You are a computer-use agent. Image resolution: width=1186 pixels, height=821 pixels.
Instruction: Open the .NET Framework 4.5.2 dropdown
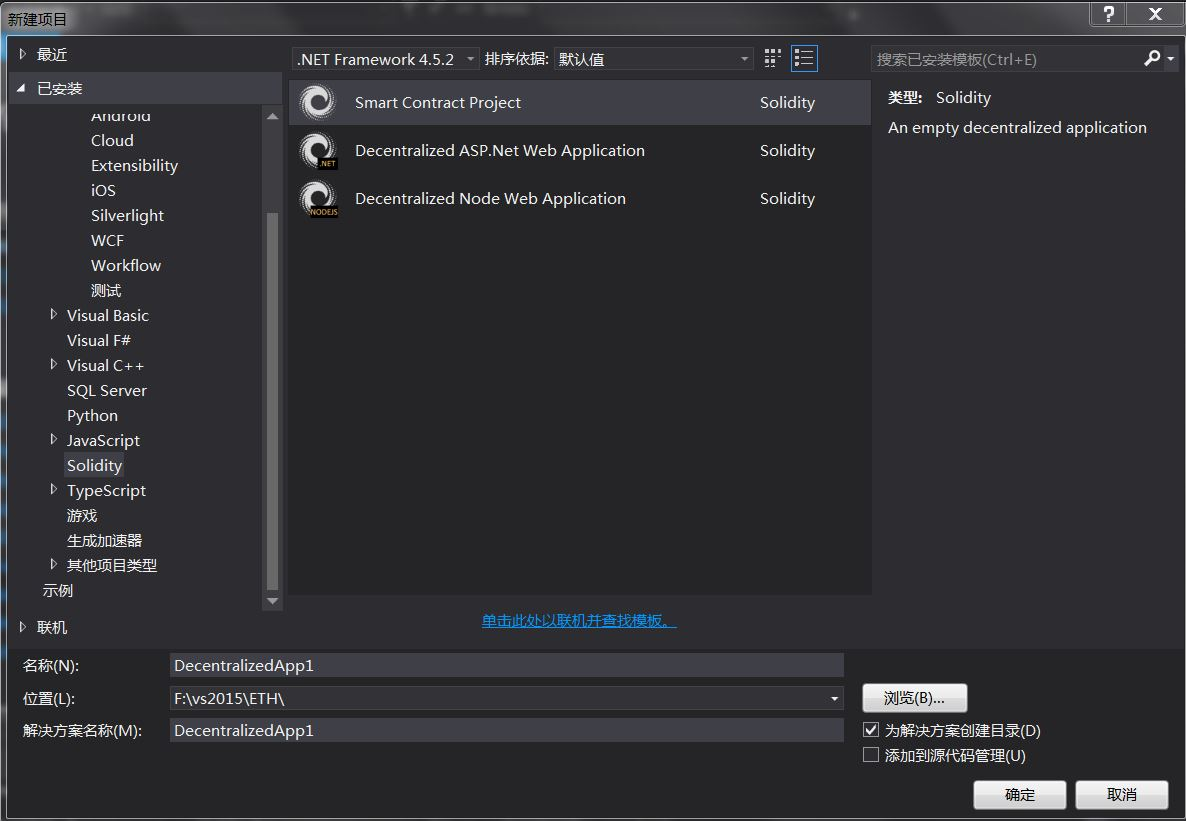(386, 59)
